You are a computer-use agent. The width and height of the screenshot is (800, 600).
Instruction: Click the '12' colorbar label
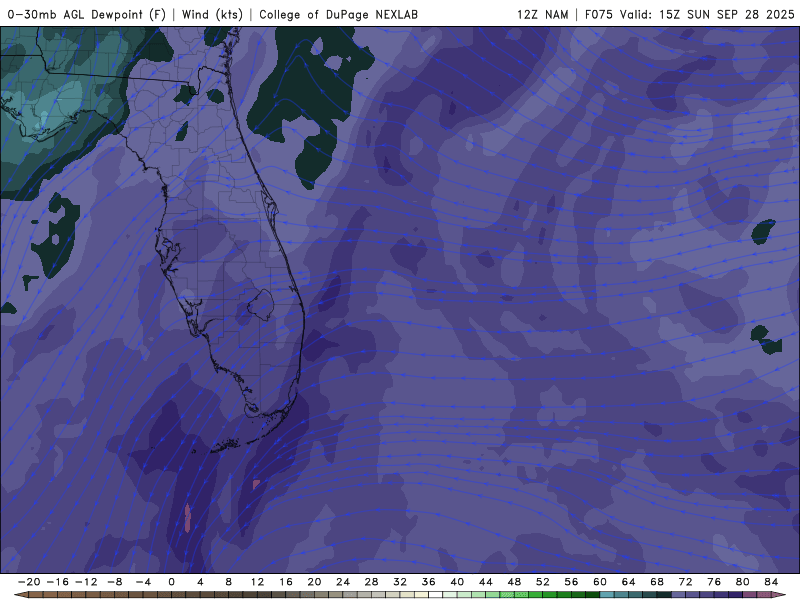(257, 582)
